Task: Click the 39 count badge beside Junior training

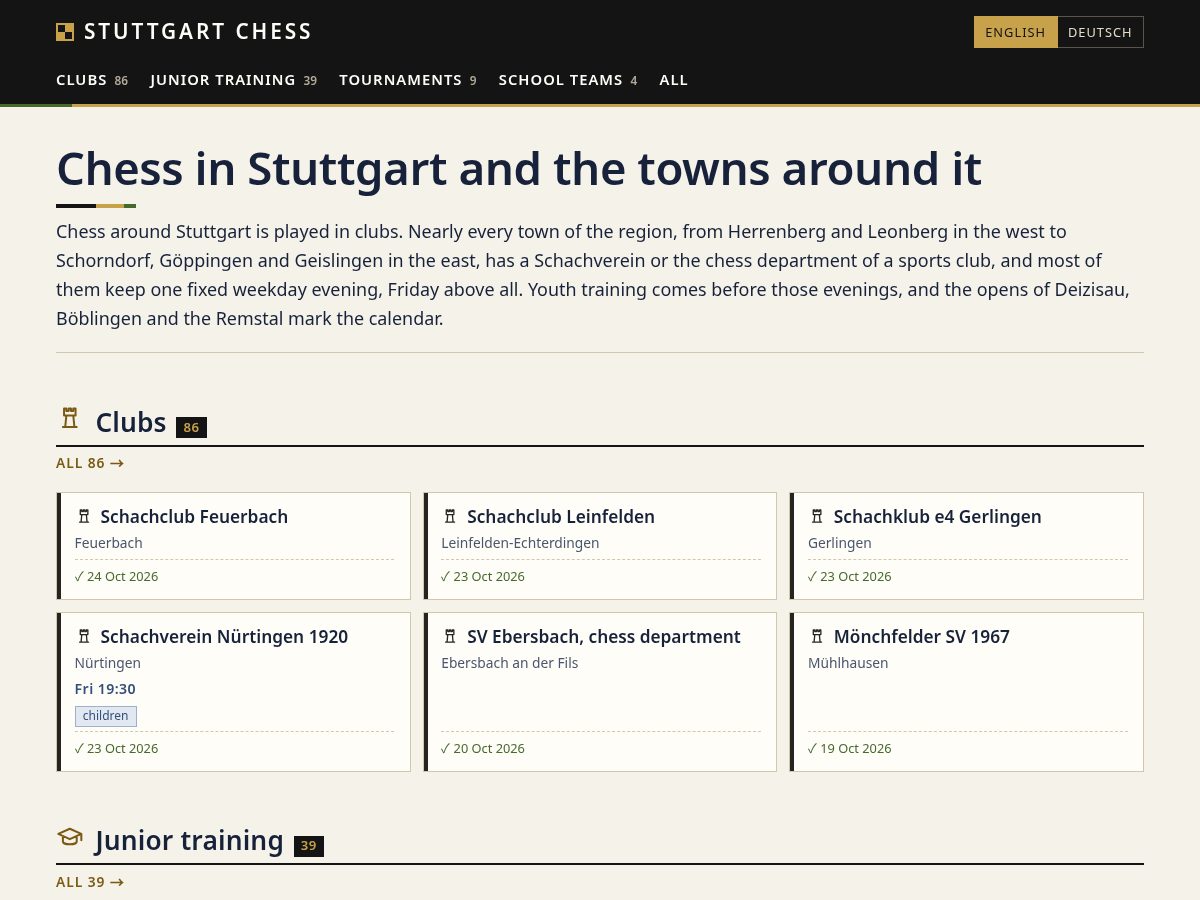Action: (x=309, y=846)
